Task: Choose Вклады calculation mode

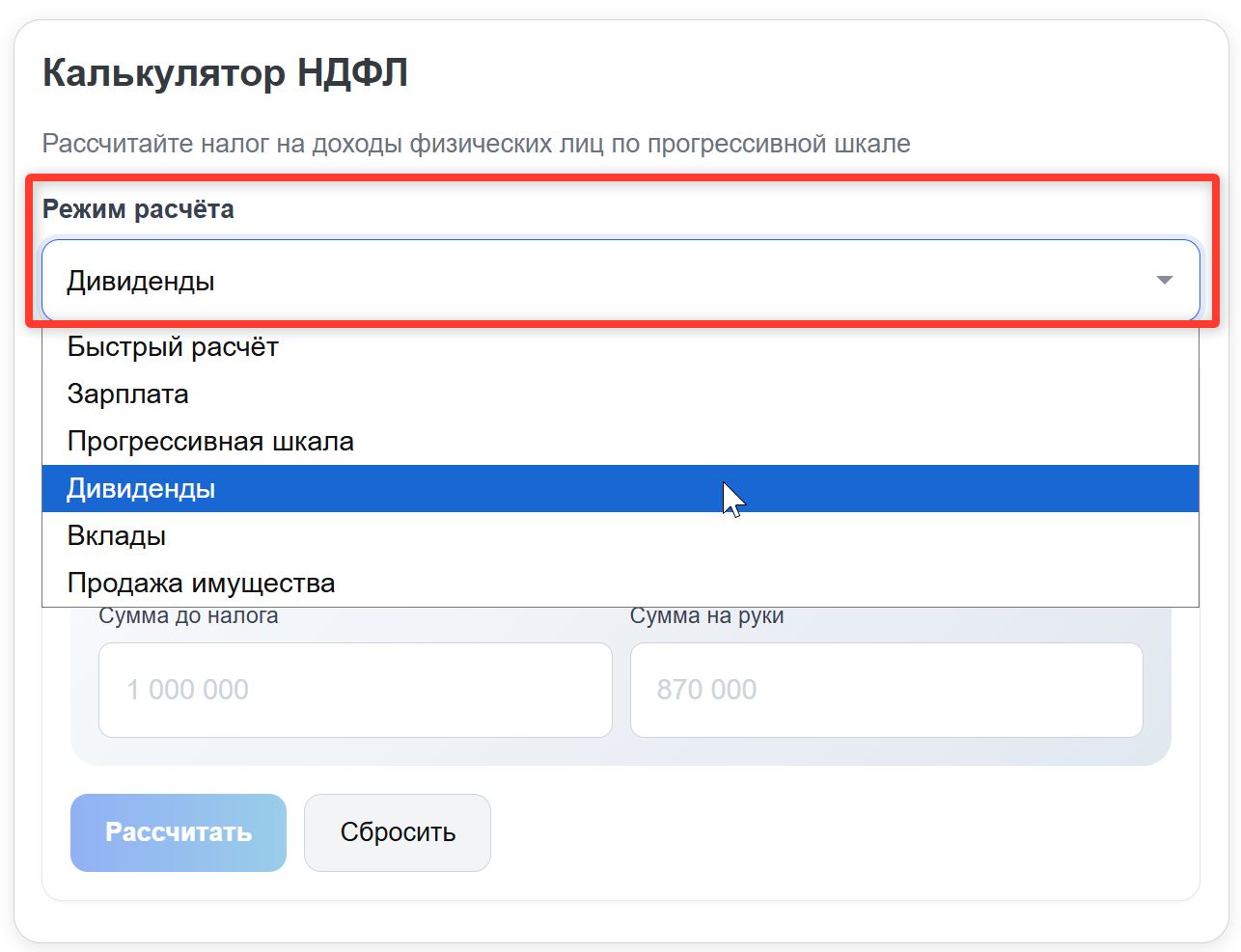Action: point(620,536)
